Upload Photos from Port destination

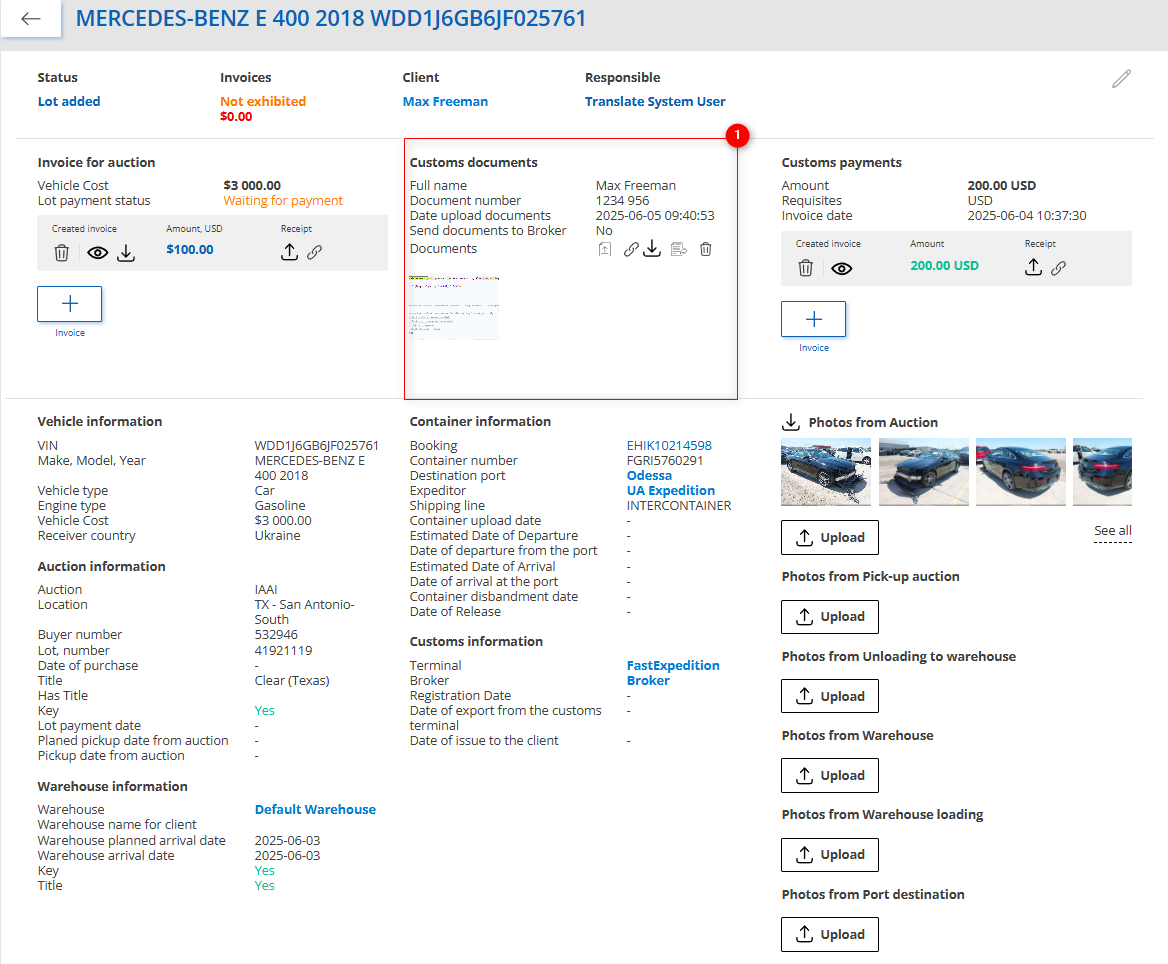coord(830,934)
